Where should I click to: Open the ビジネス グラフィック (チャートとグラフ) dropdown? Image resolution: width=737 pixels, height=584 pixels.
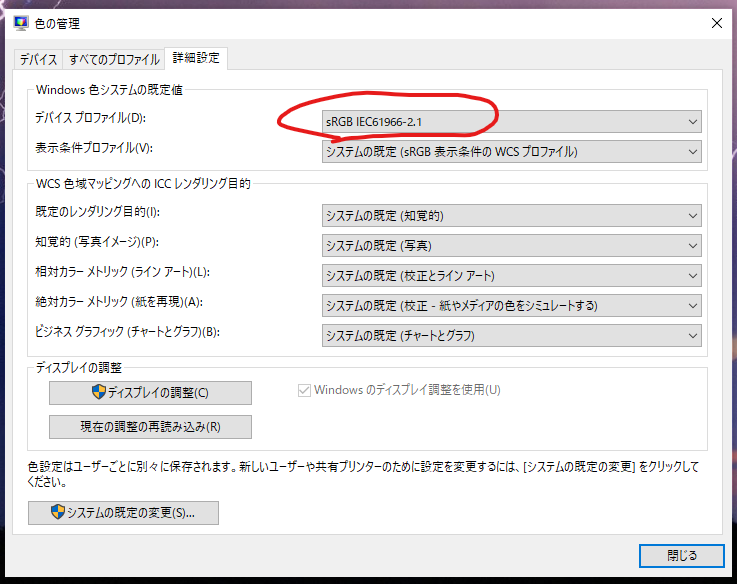coord(511,336)
